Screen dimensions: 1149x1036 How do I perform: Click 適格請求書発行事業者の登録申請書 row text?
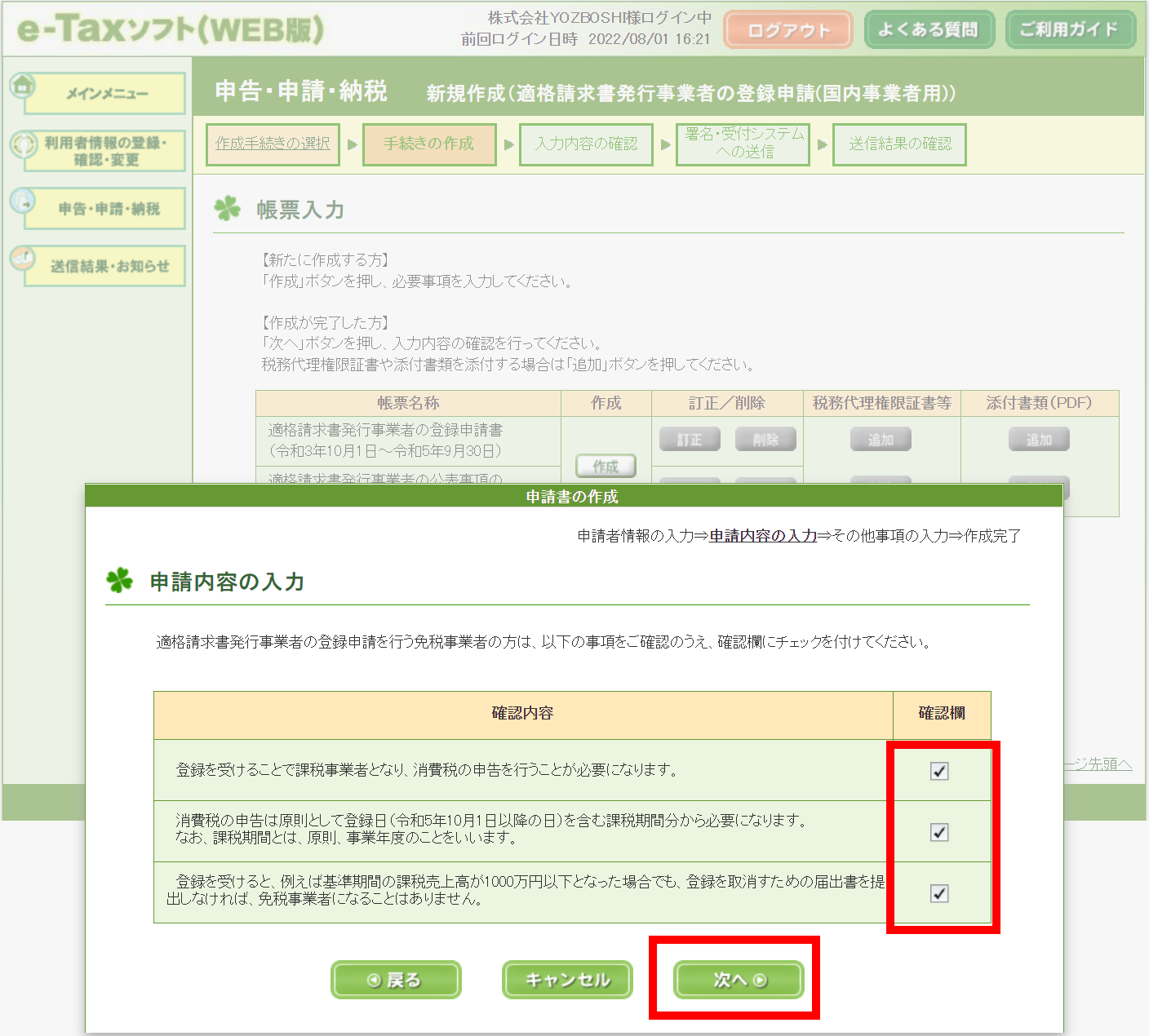[x=385, y=441]
